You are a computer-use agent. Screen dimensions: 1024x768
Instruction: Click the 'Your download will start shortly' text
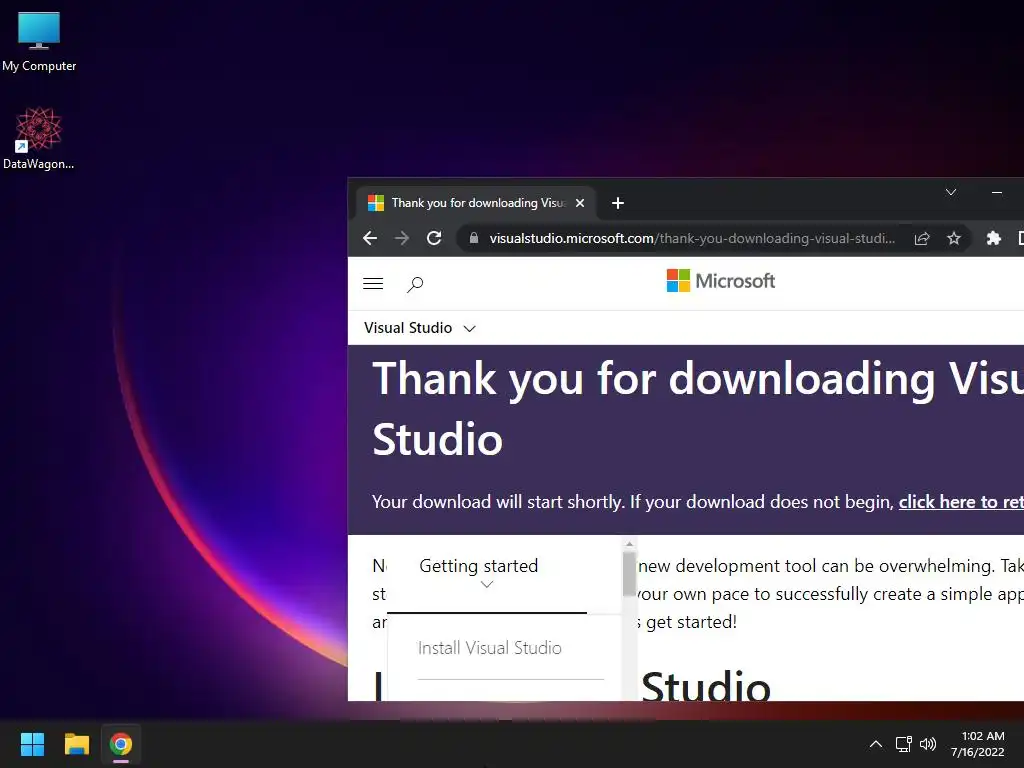point(498,502)
